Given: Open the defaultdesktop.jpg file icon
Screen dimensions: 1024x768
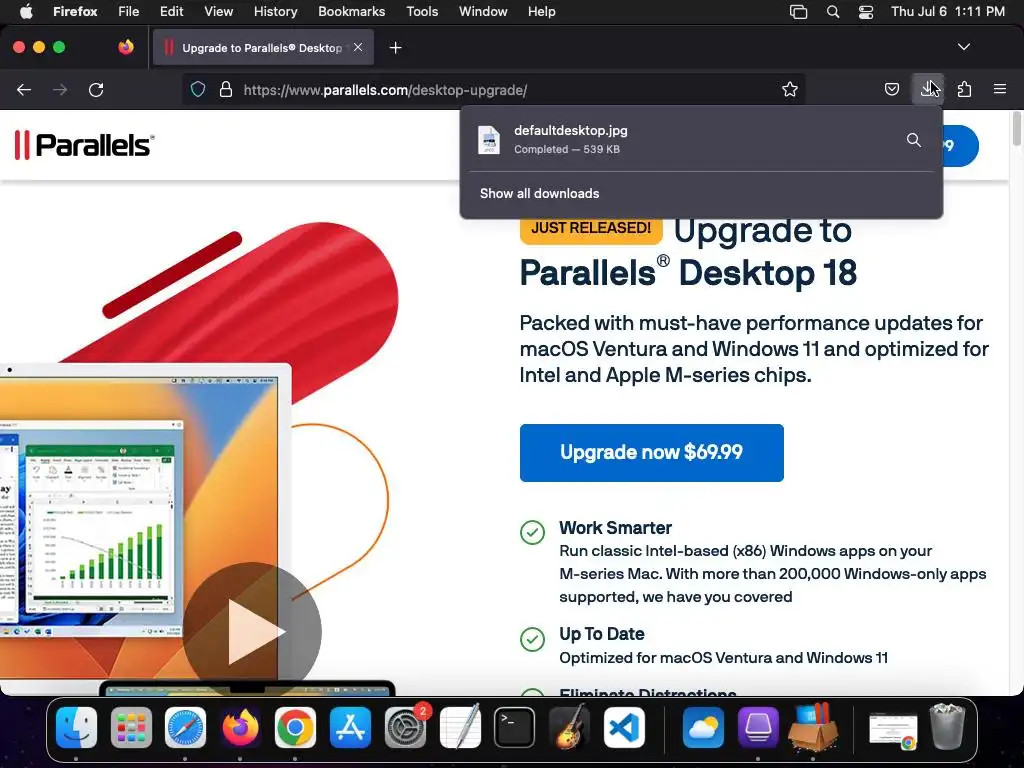Looking at the screenshot, I should (x=488, y=140).
